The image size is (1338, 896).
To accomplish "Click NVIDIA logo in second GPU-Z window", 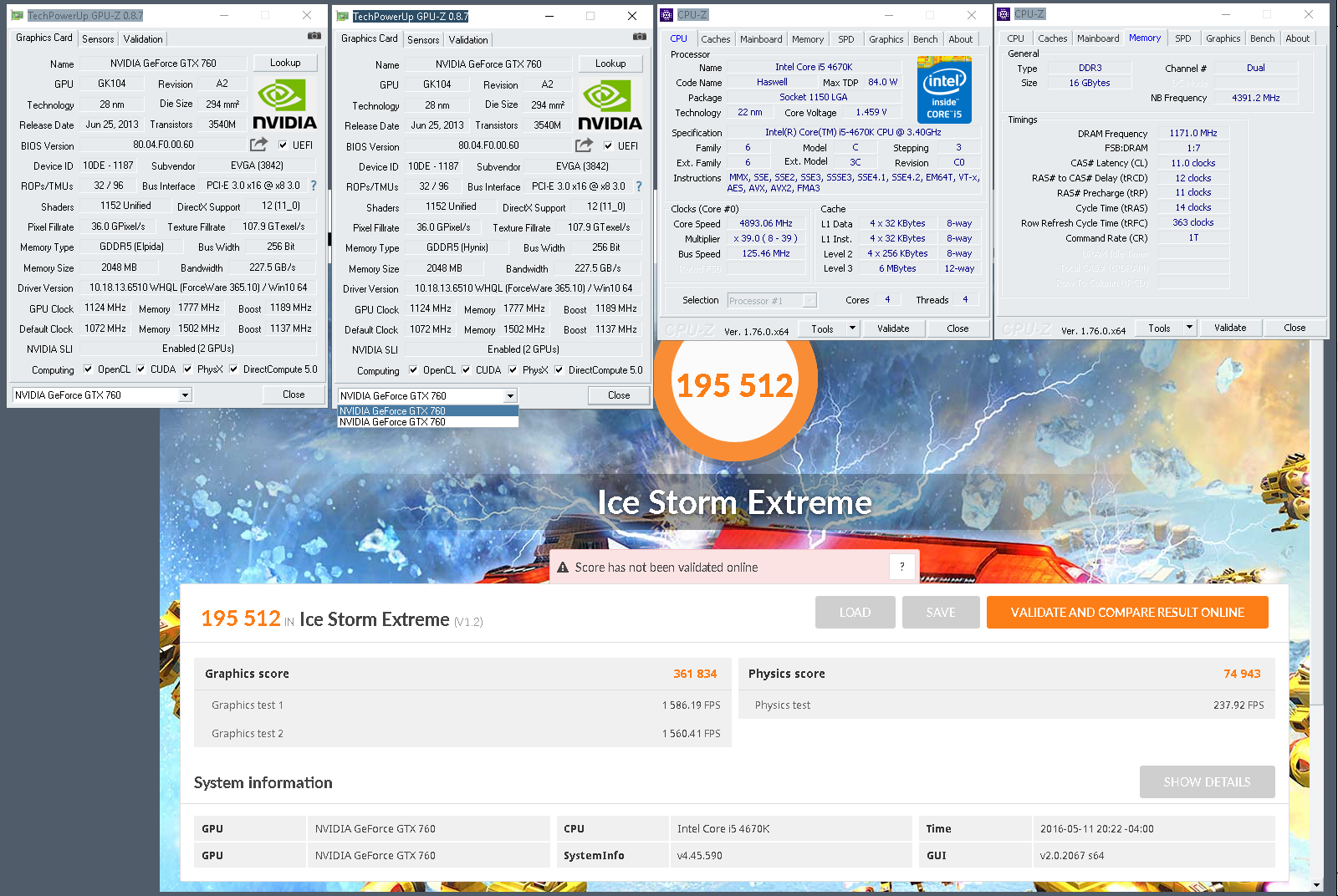I will 610,105.
